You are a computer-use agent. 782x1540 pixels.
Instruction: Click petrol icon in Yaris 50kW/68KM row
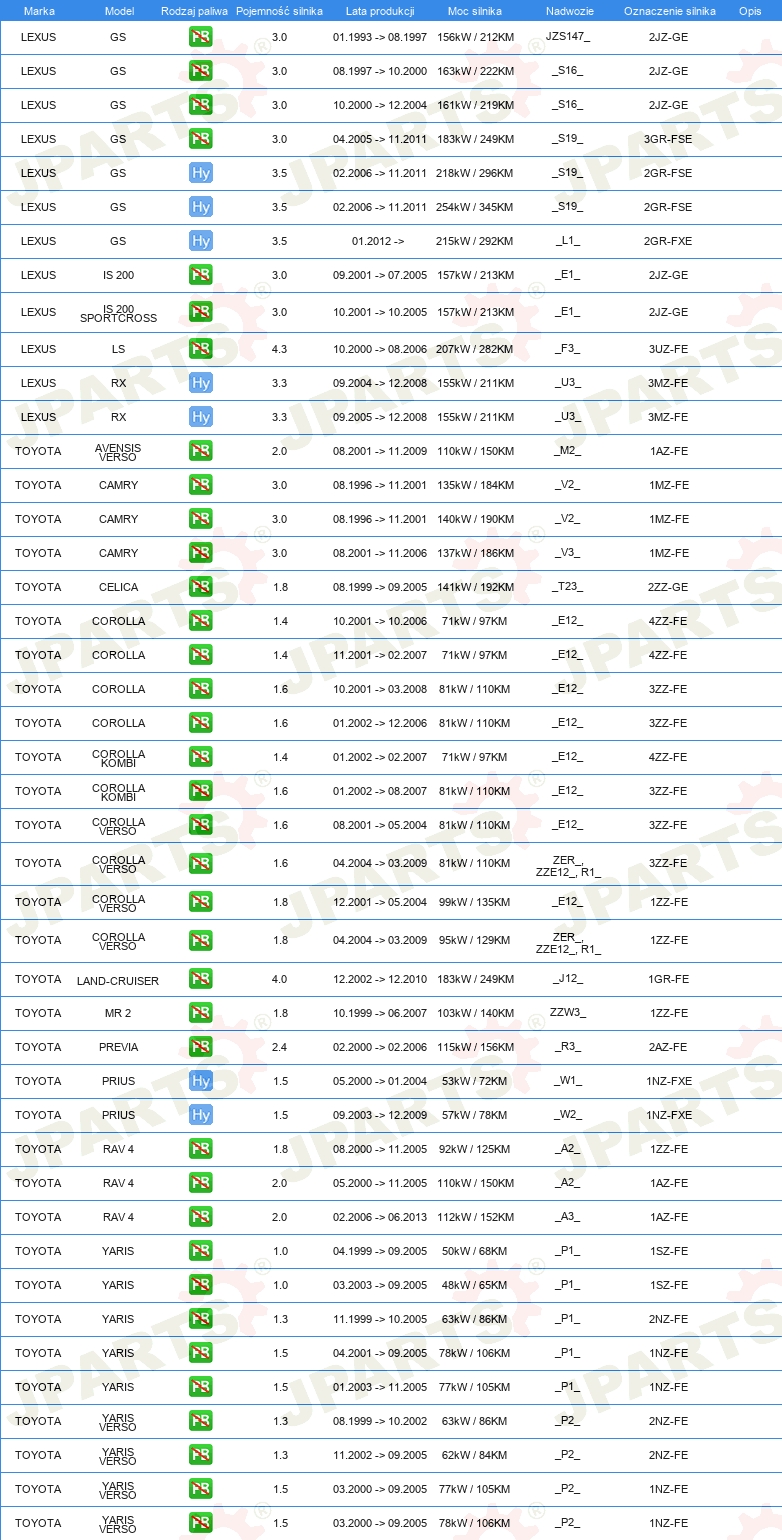(x=200, y=1251)
